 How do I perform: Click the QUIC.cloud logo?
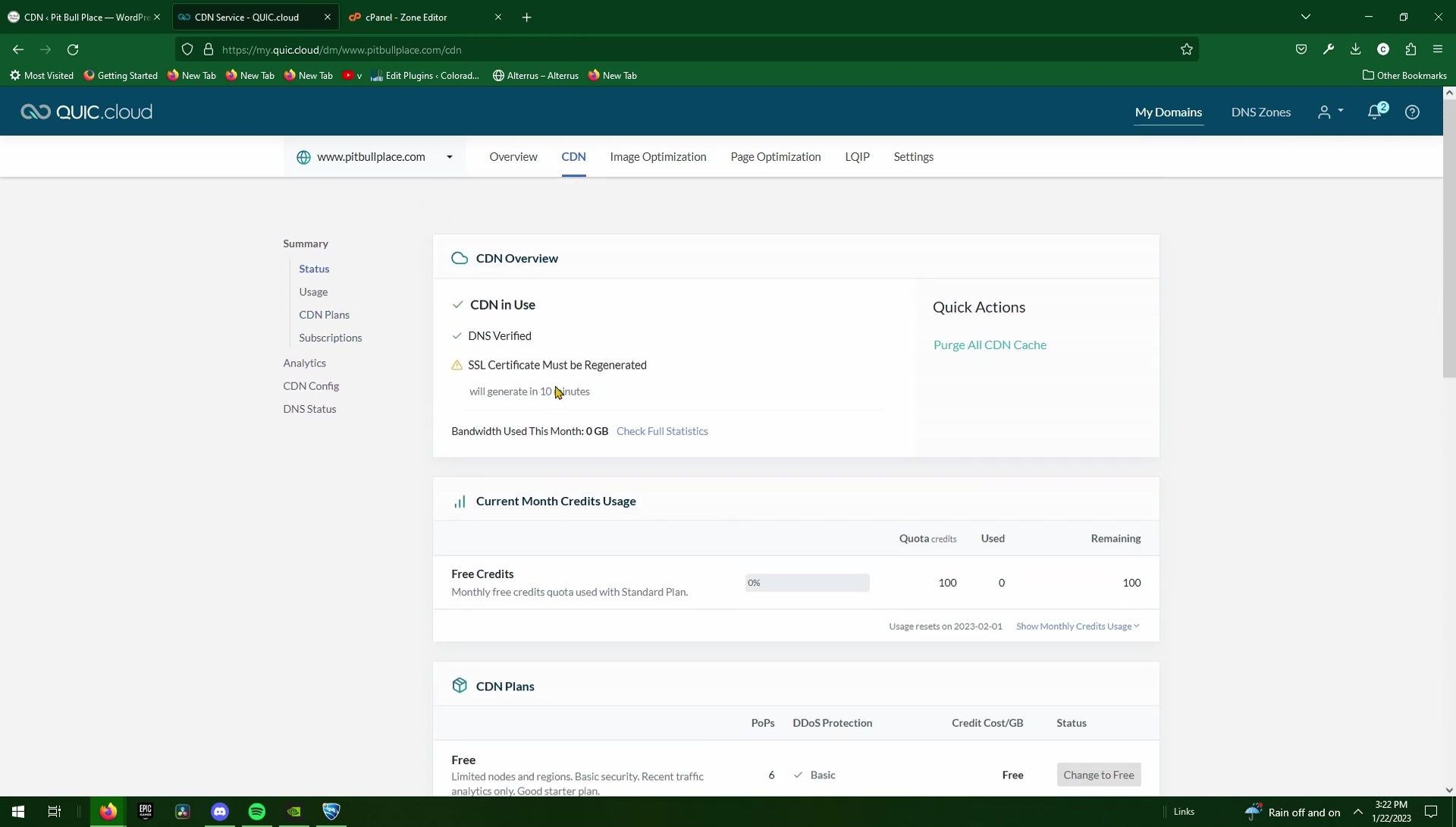click(86, 112)
